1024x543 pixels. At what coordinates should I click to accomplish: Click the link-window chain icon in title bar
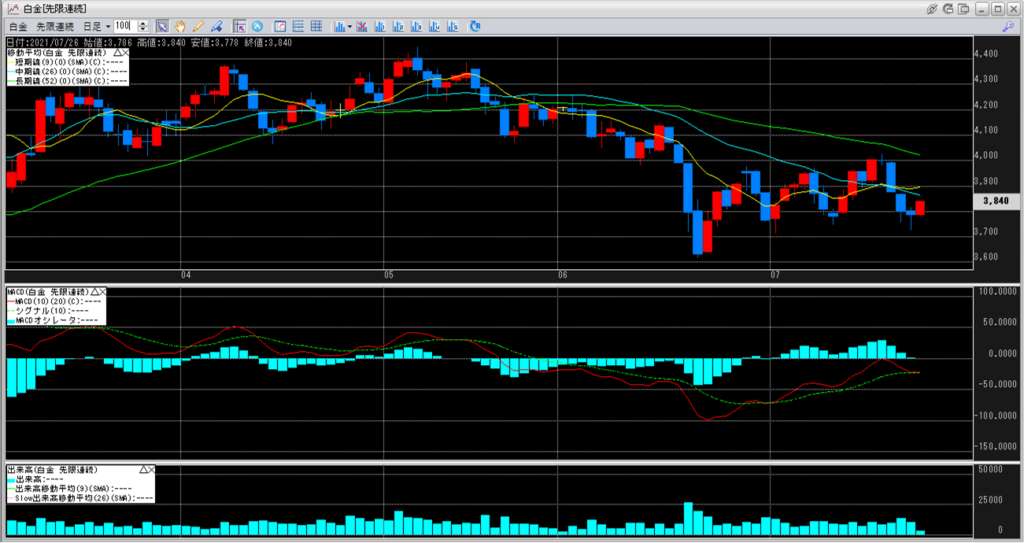pos(932,9)
